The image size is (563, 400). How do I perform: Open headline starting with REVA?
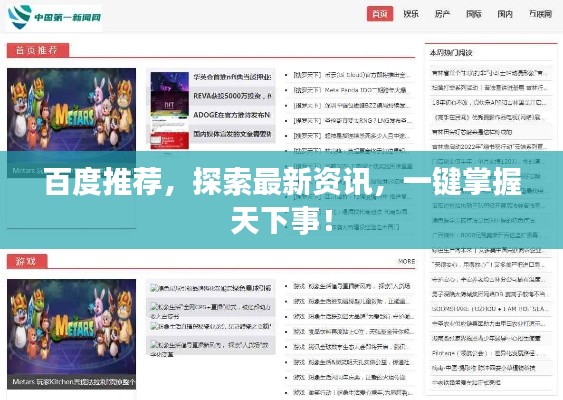pos(232,96)
